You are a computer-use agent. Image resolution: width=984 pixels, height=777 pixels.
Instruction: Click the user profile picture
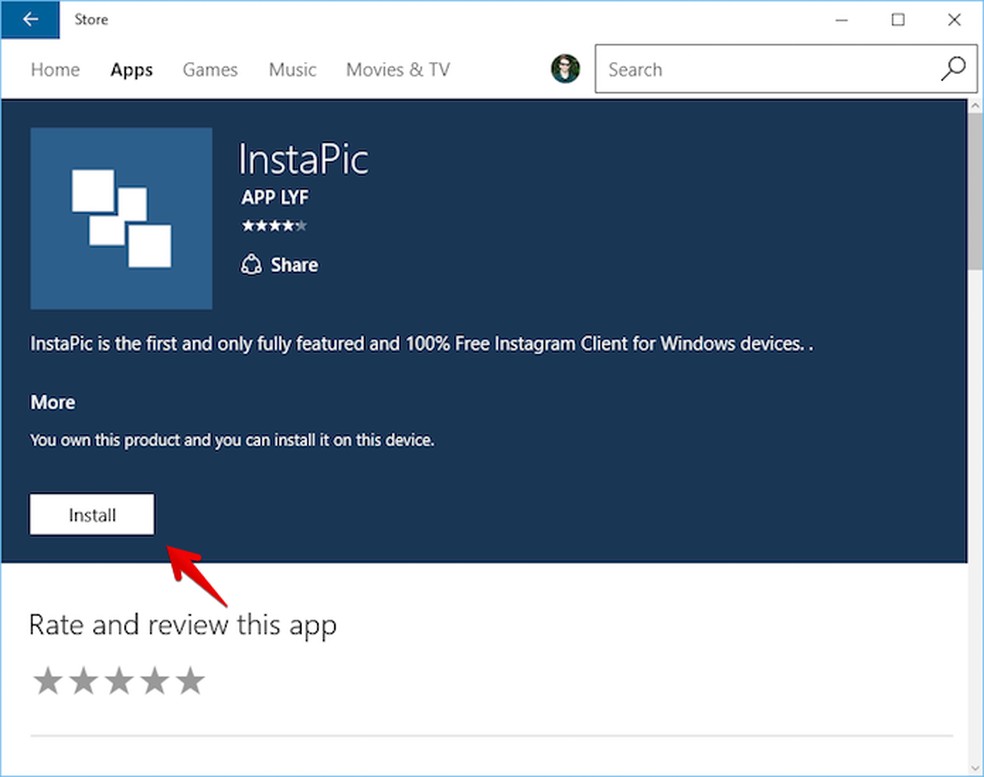click(x=566, y=69)
